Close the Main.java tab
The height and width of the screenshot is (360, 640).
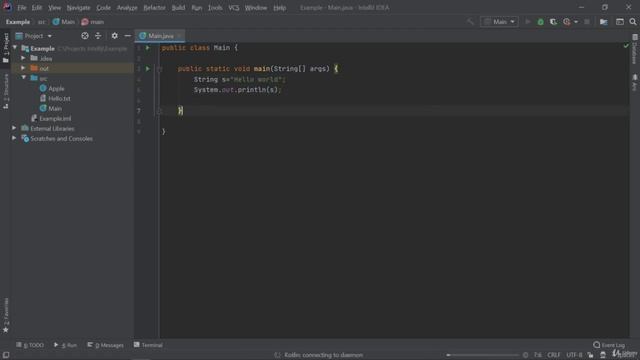coord(180,36)
